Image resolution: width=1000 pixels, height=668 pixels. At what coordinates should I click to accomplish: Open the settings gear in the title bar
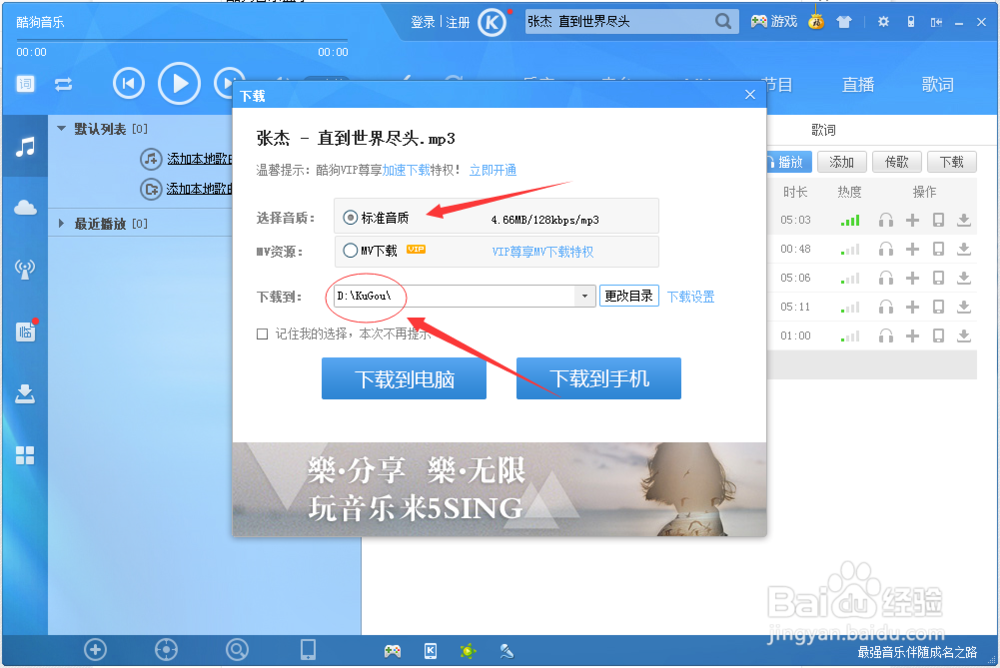[883, 20]
